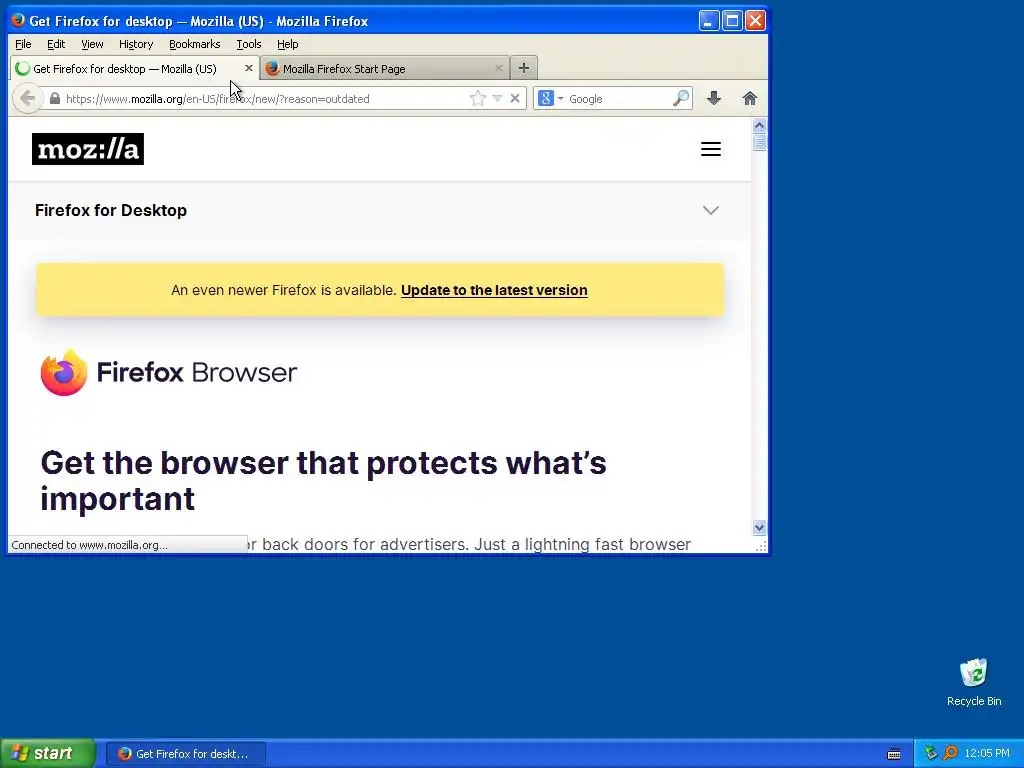1024x768 pixels.
Task: Follow the Update to the latest version link
Action: pos(494,290)
